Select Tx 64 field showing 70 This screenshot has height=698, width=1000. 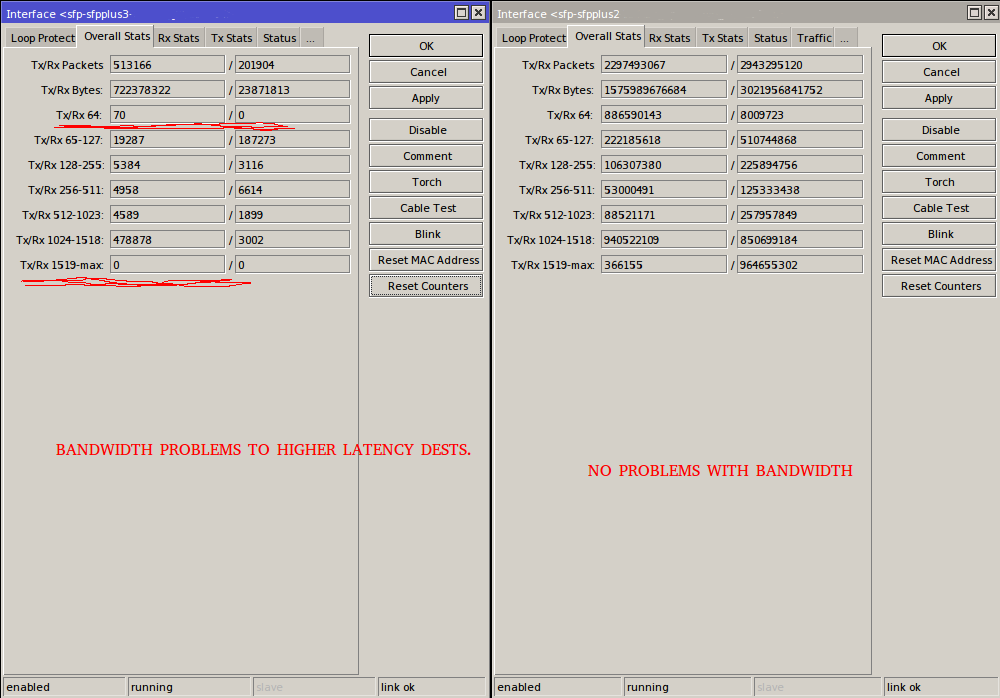167,114
